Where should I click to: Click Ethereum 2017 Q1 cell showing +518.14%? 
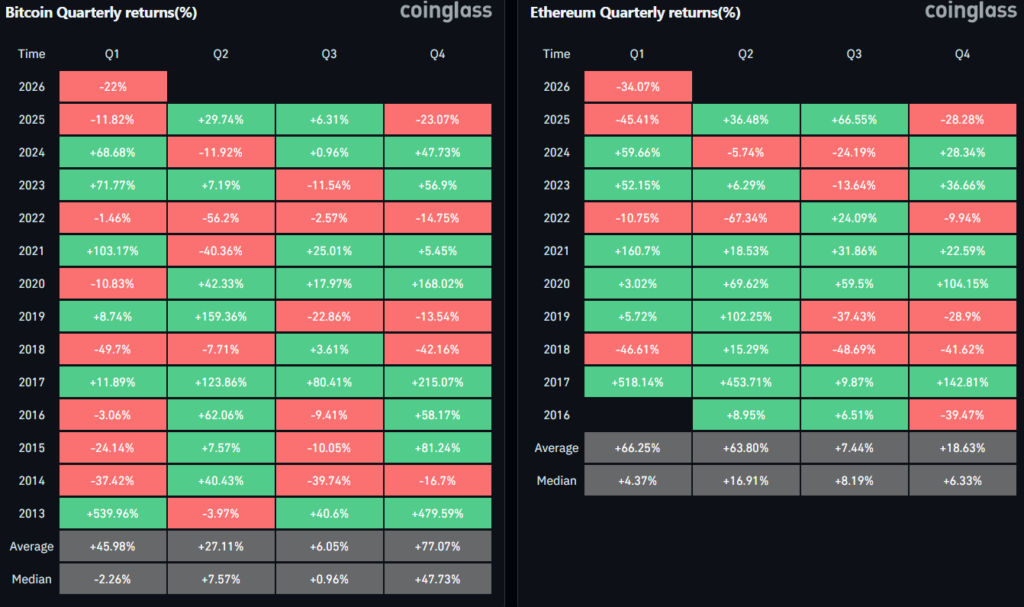(x=638, y=381)
